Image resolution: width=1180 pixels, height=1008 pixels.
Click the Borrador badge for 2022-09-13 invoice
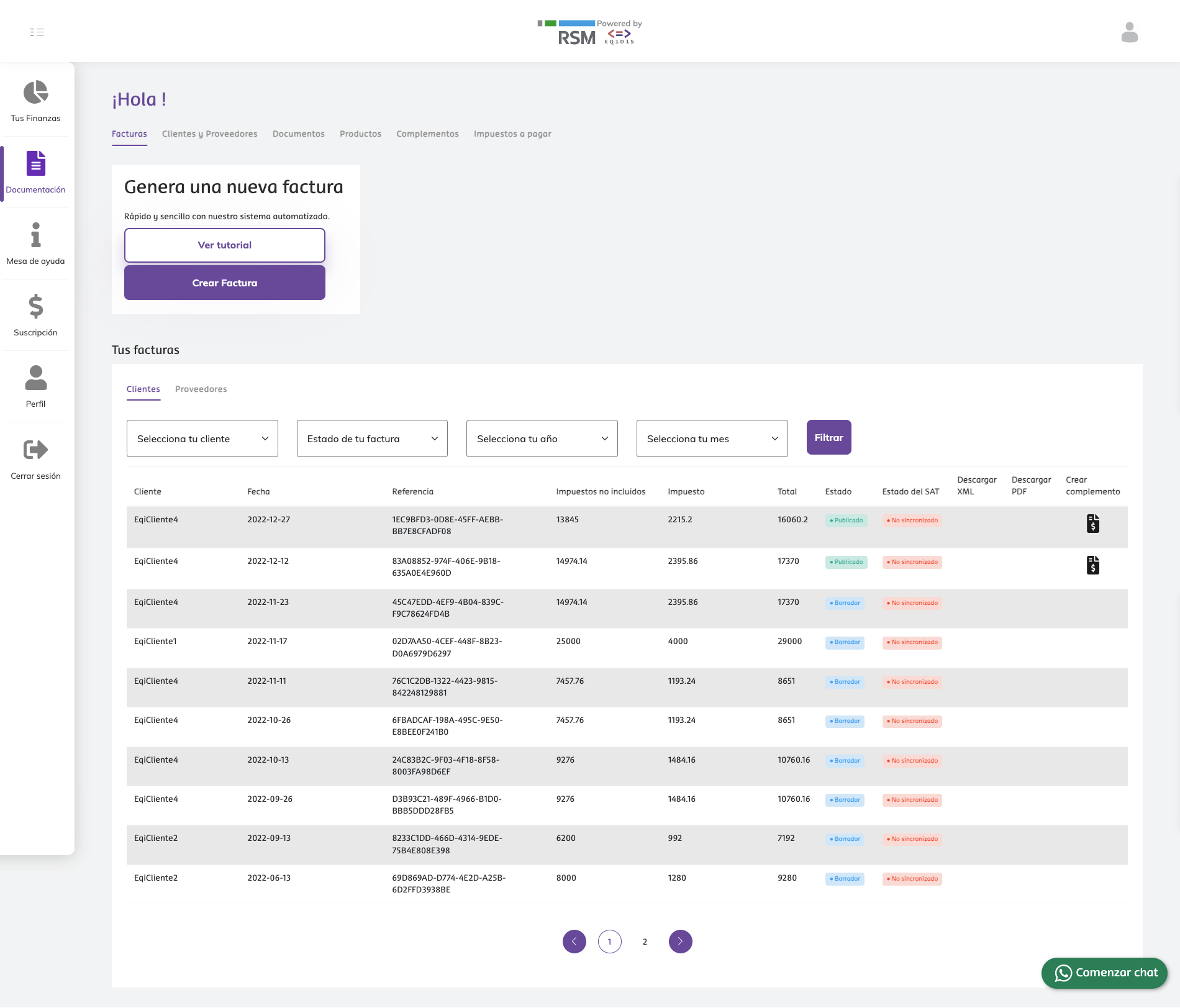(x=845, y=839)
